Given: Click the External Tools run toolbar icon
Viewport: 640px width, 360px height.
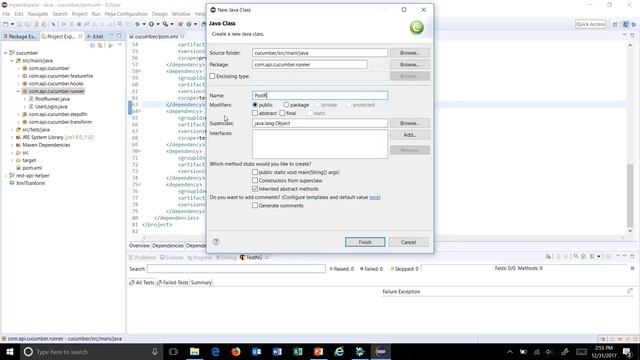Looking at the screenshot, I should coord(165,24).
